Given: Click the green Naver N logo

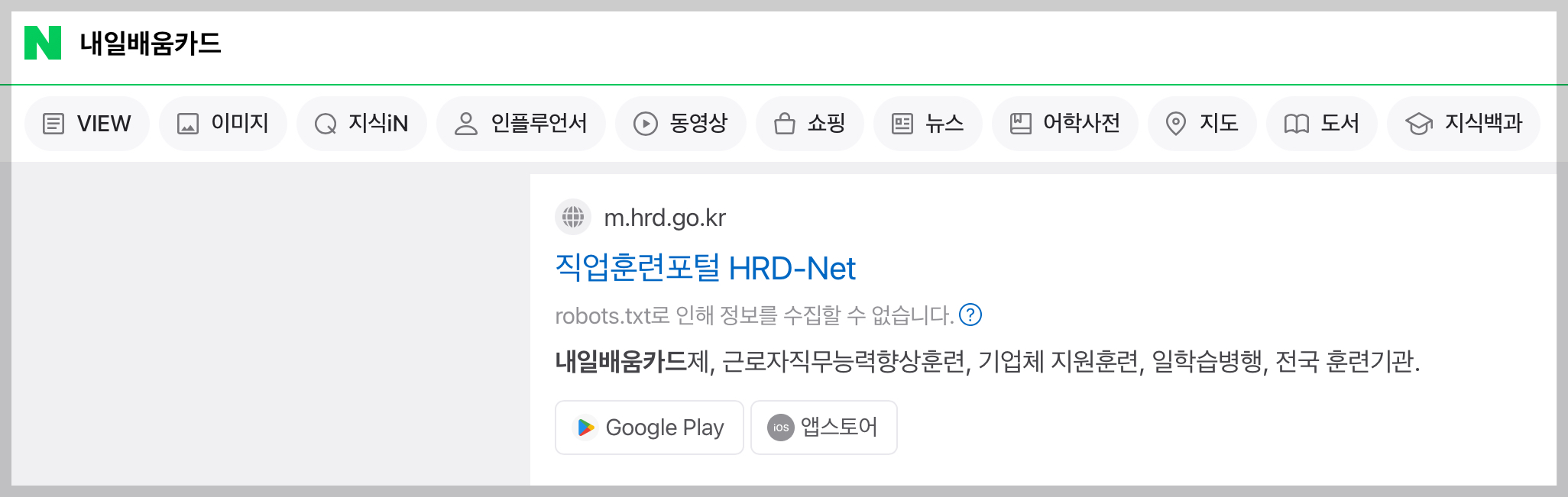Looking at the screenshot, I should point(43,43).
